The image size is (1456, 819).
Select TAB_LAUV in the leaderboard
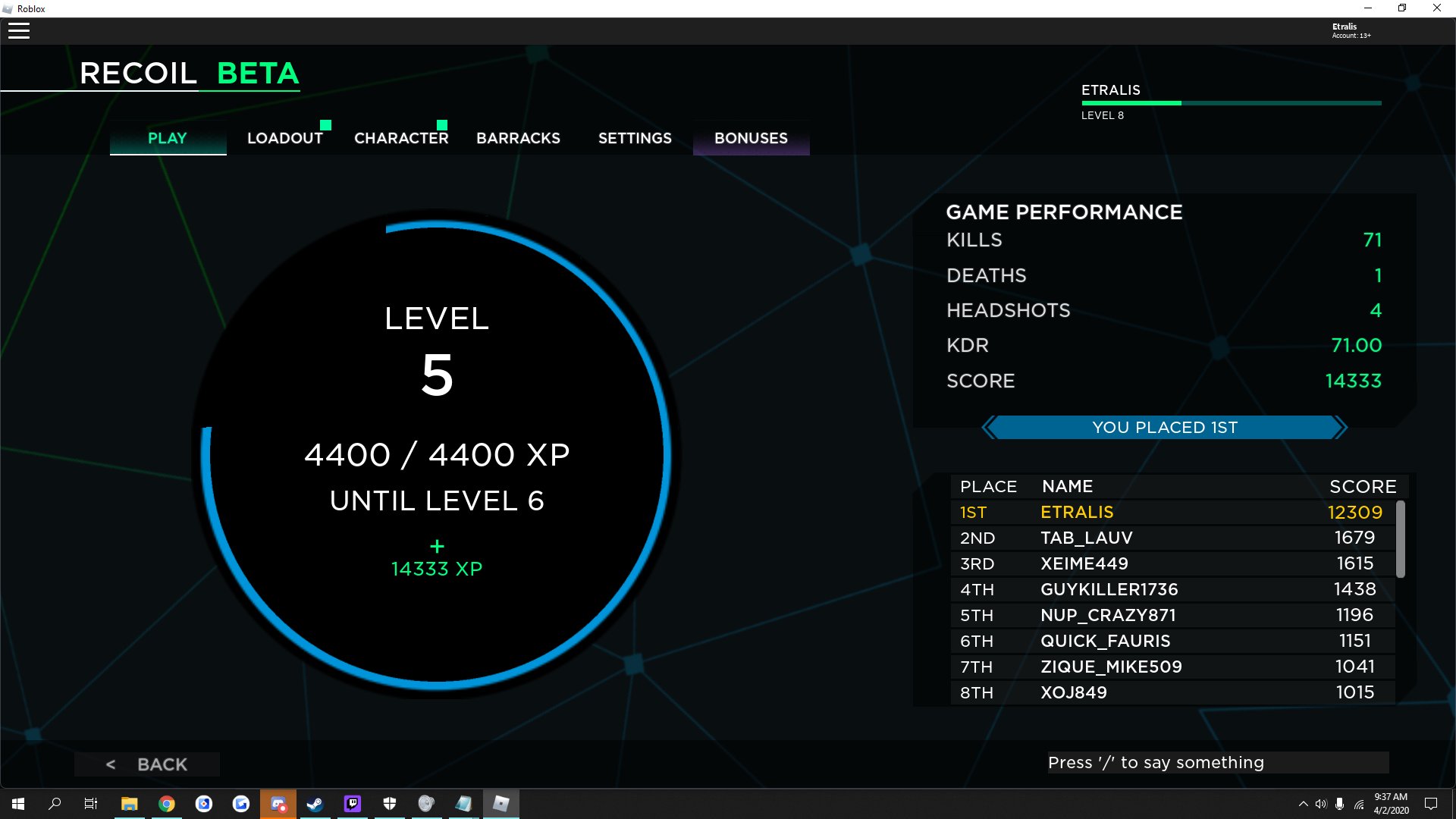[x=1086, y=538]
